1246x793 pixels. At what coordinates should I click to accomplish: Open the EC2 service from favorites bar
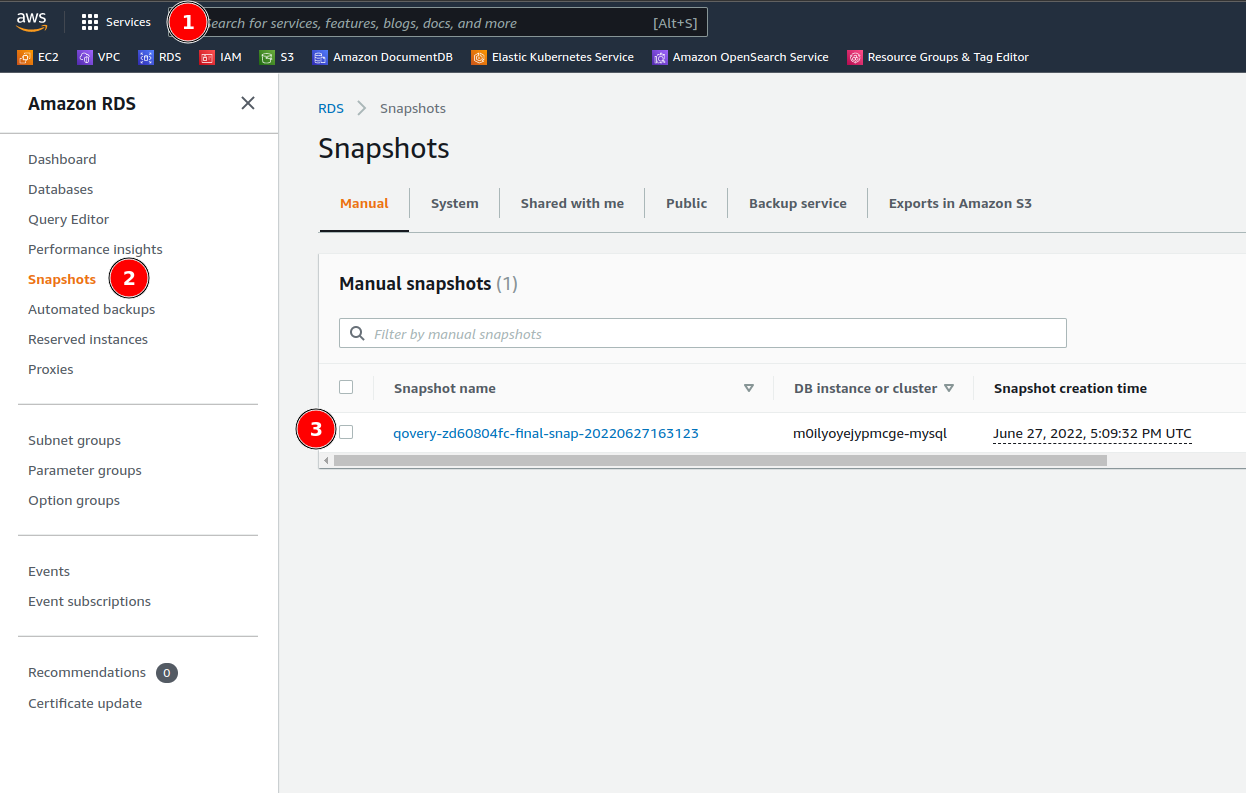pyautogui.click(x=38, y=57)
